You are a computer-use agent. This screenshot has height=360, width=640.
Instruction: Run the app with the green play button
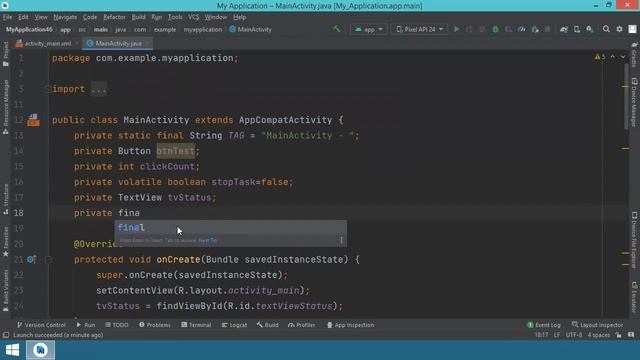(x=456, y=29)
